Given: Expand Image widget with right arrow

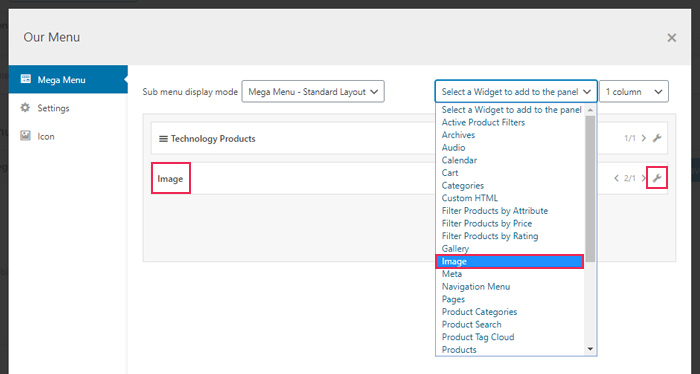Looking at the screenshot, I should [x=643, y=178].
